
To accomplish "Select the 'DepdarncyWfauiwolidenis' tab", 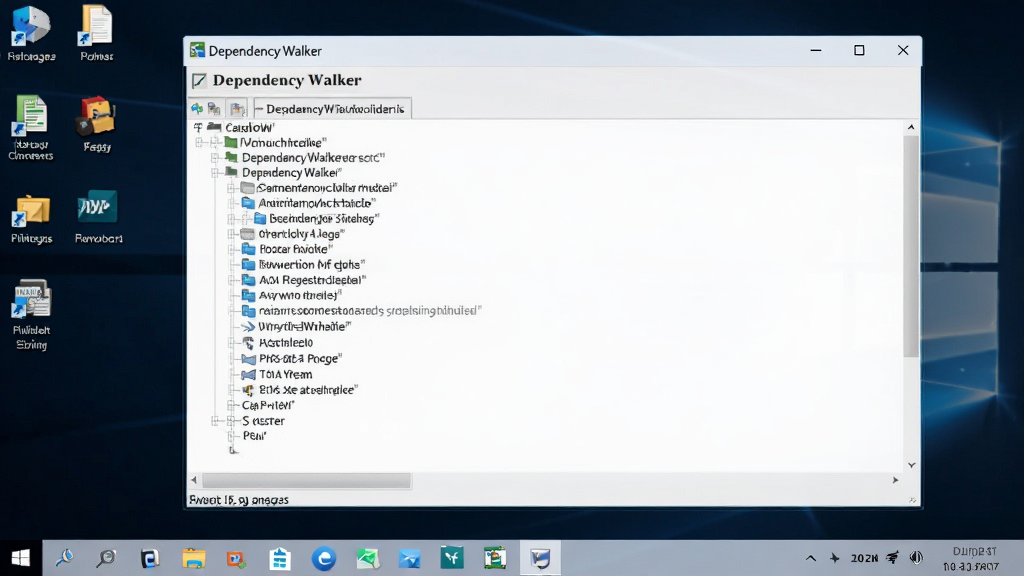I will coord(333,108).
